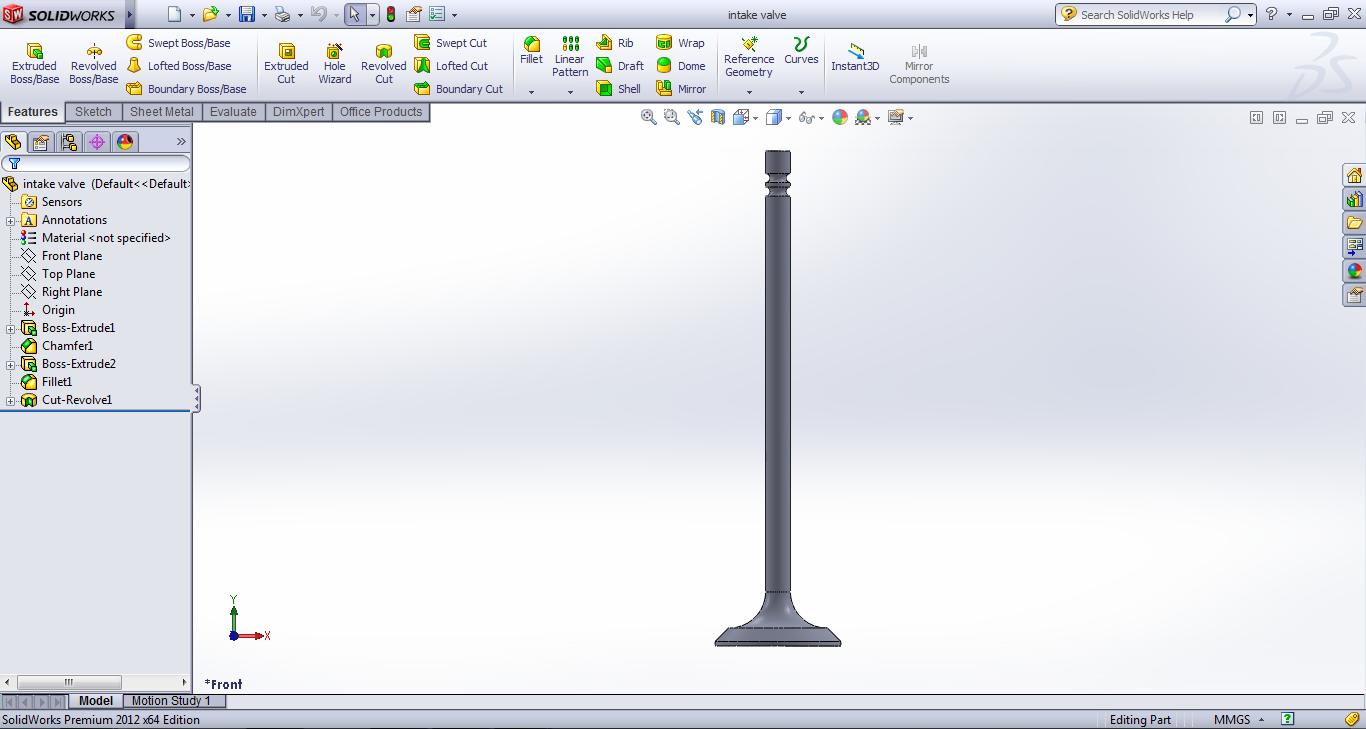Screen dimensions: 1366x729
Task: Expand the Annotations tree node
Action: click(x=10, y=220)
